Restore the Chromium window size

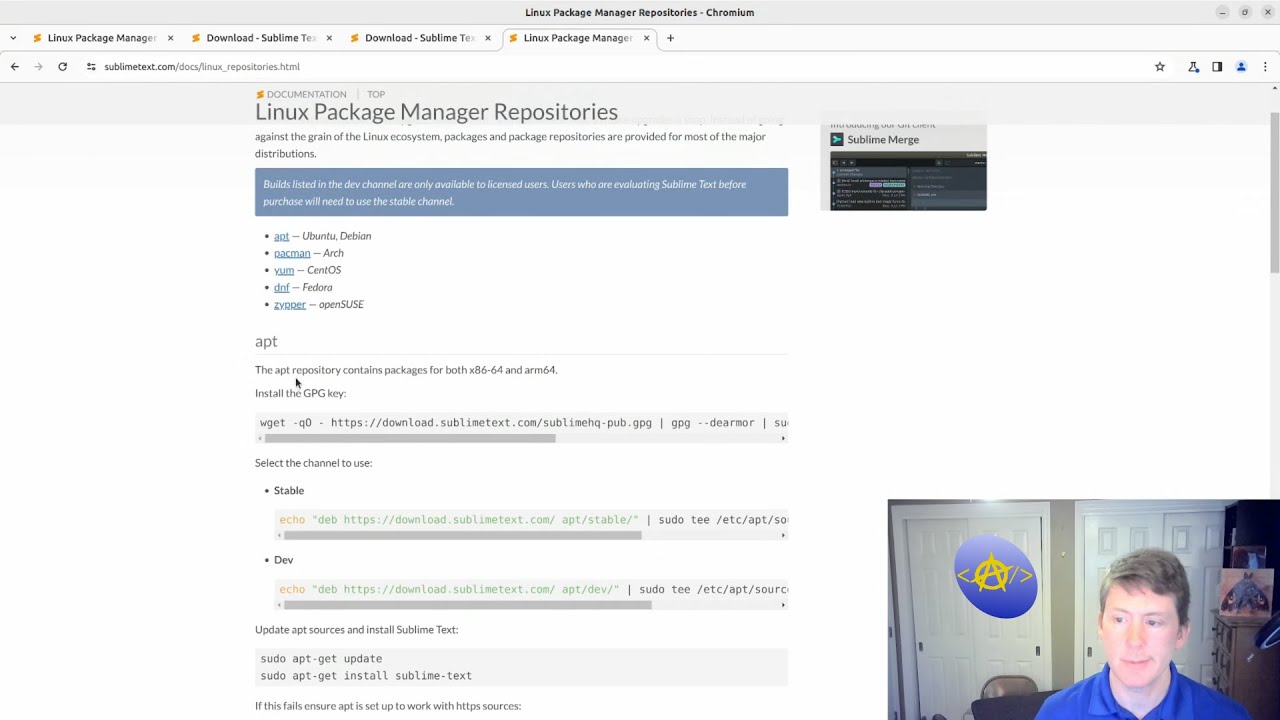(1245, 12)
